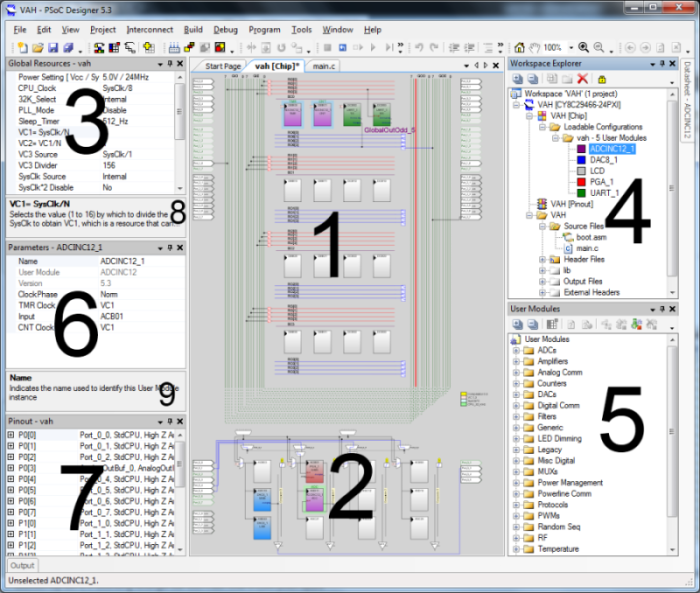Viewport: 700px width, 593px height.
Task: Click the red PGA_1 color square
Action: click(x=581, y=182)
